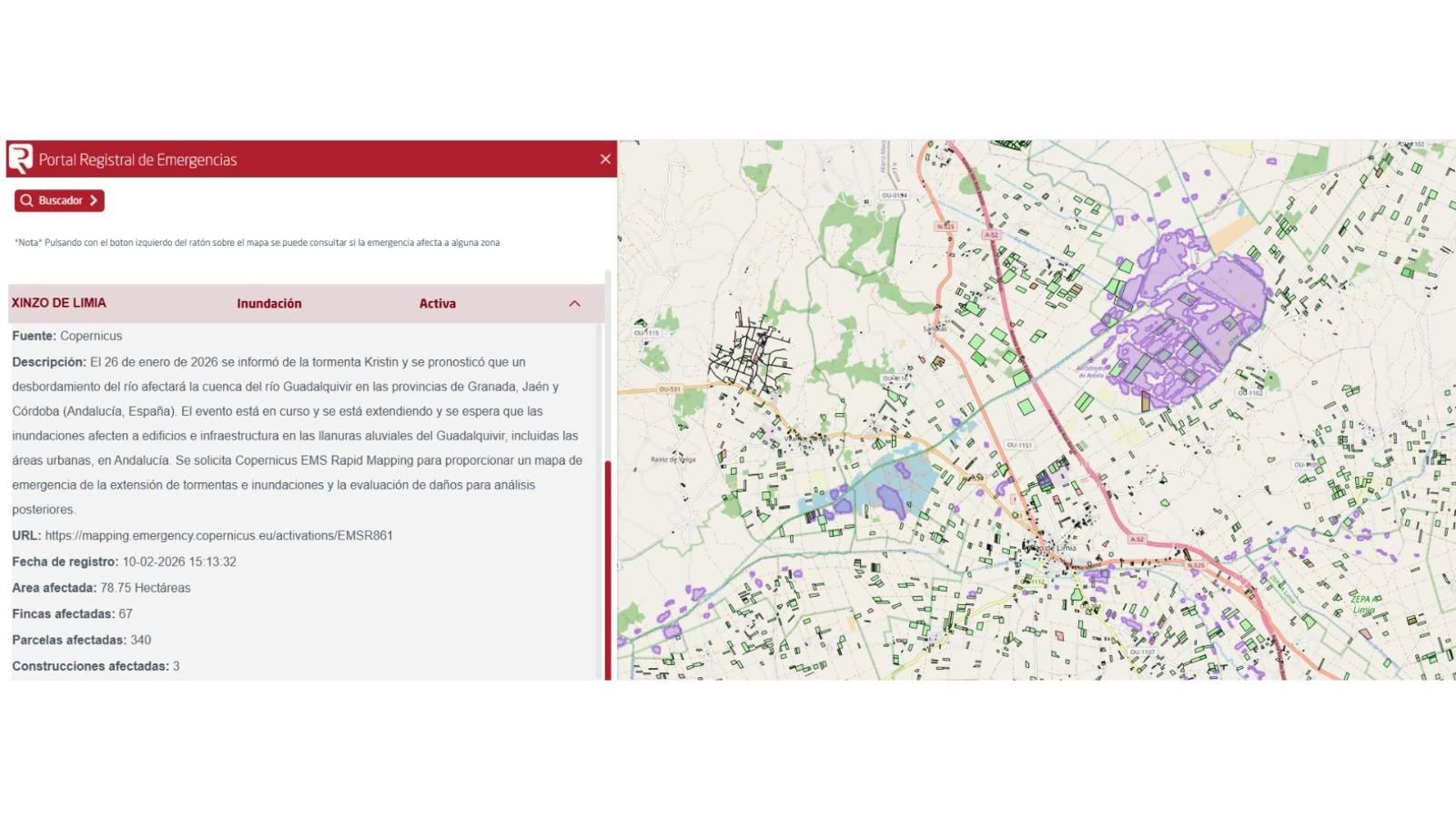Collapse the Xinzo de Limia entry chevron
This screenshot has height=819, width=1456.
574,304
